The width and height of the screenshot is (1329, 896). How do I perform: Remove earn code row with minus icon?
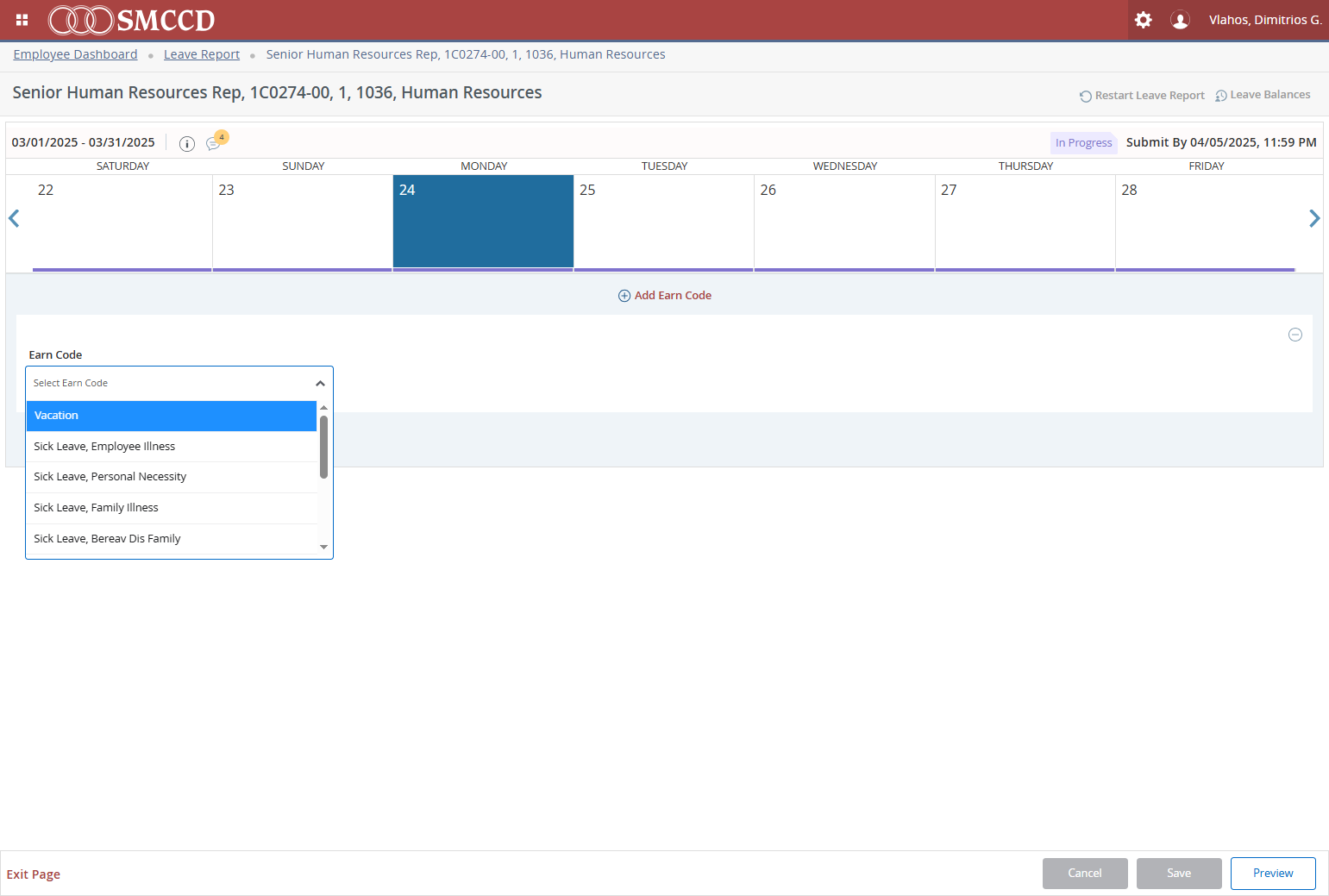pos(1295,335)
